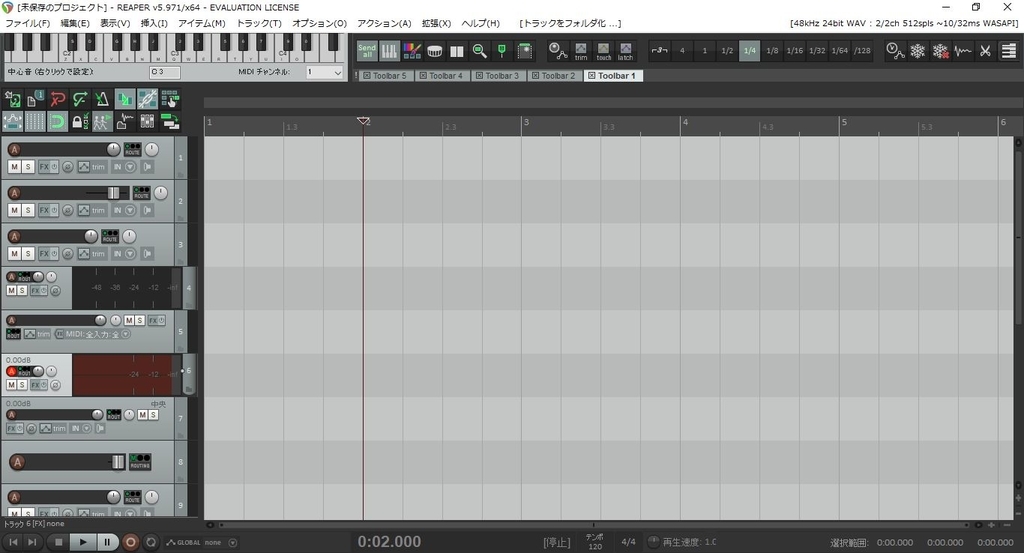This screenshot has height=553, width=1024.
Task: Click track 1 pan knob
Action: [x=152, y=150]
